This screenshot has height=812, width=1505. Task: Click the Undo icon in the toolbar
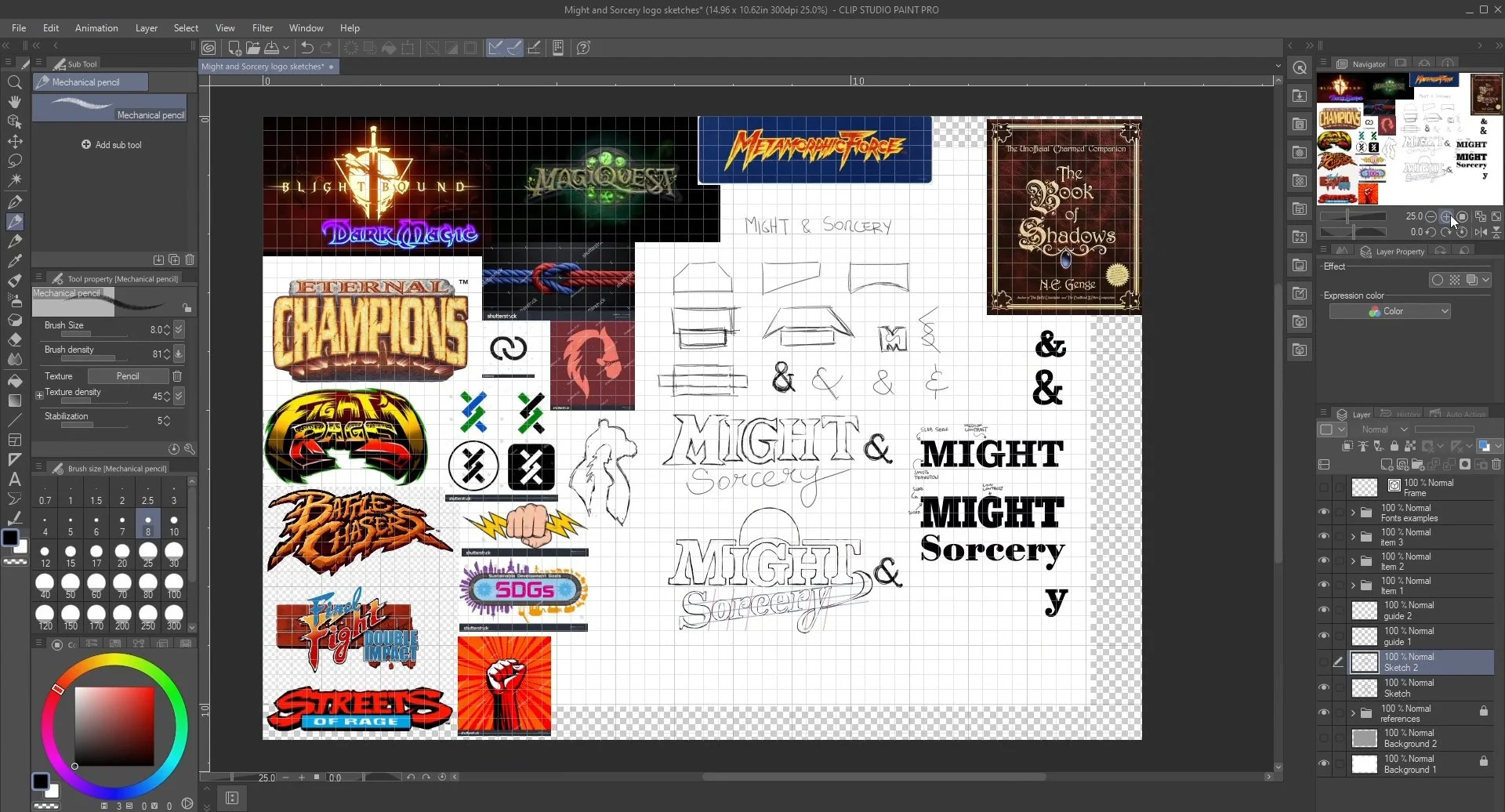pyautogui.click(x=306, y=48)
